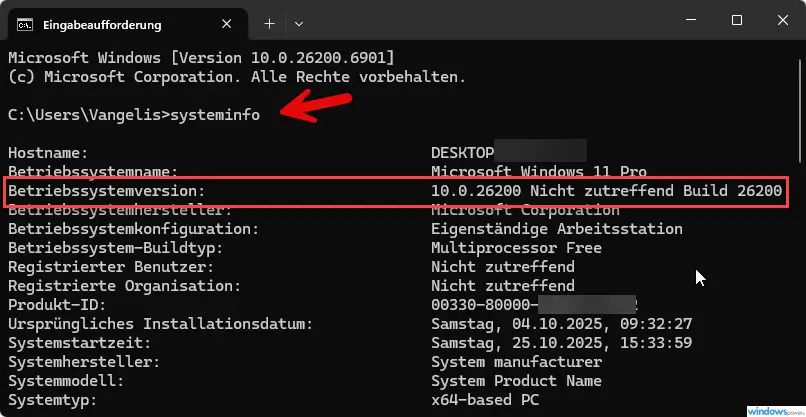Expand the new tab profile dropdown chevron

pyautogui.click(x=299, y=22)
